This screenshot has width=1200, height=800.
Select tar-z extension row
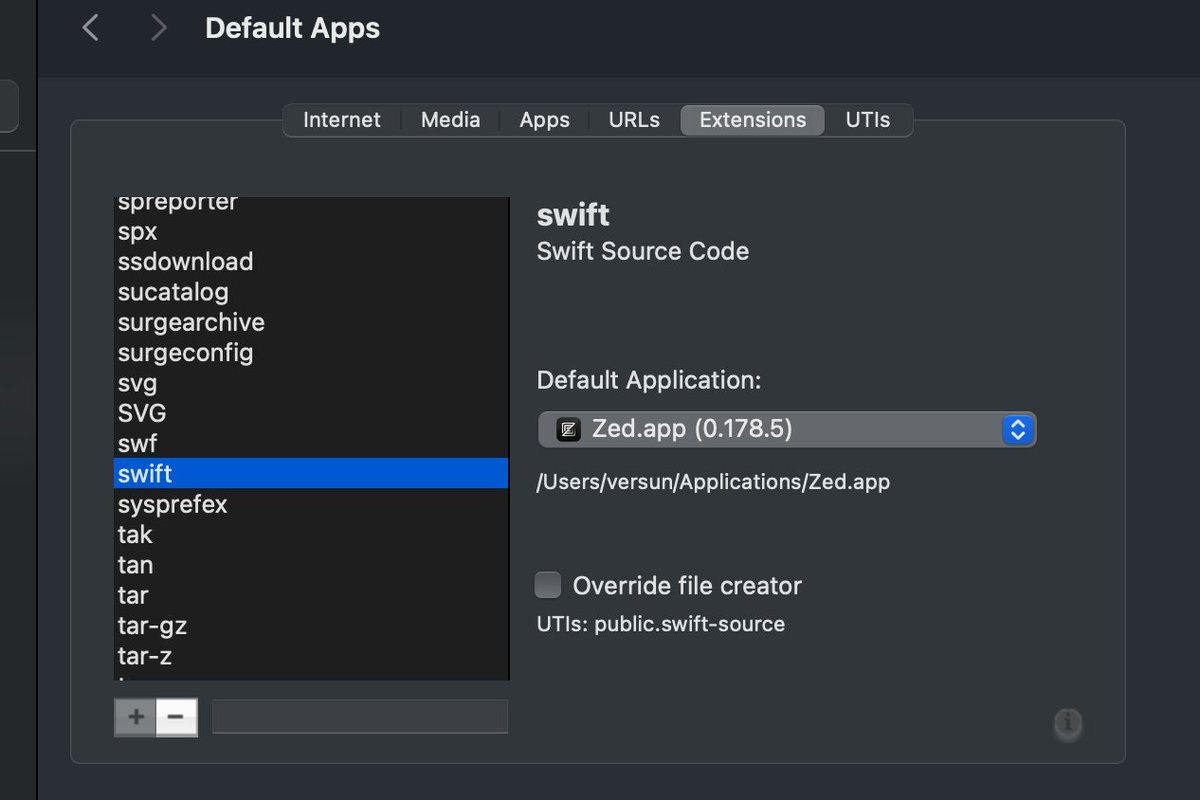tap(311, 655)
